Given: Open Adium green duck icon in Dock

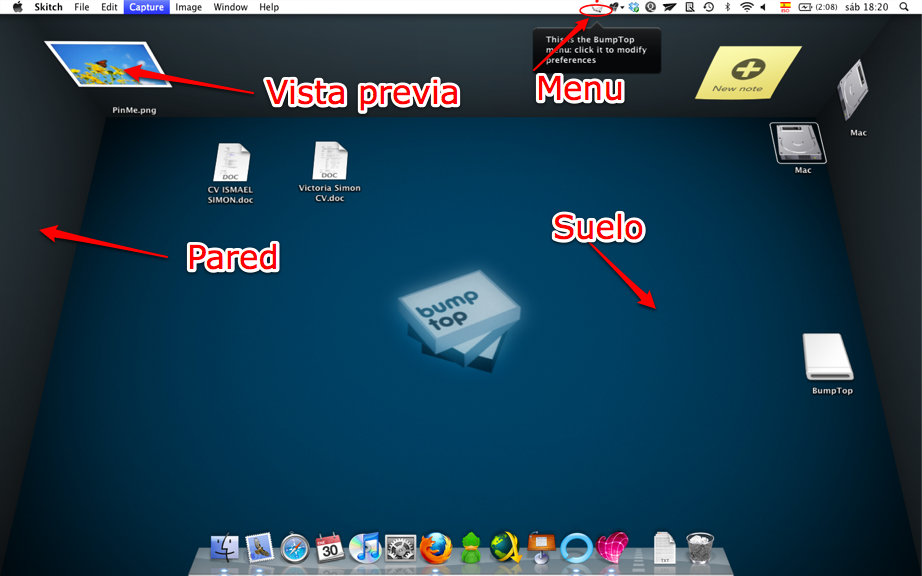Looking at the screenshot, I should [x=471, y=548].
